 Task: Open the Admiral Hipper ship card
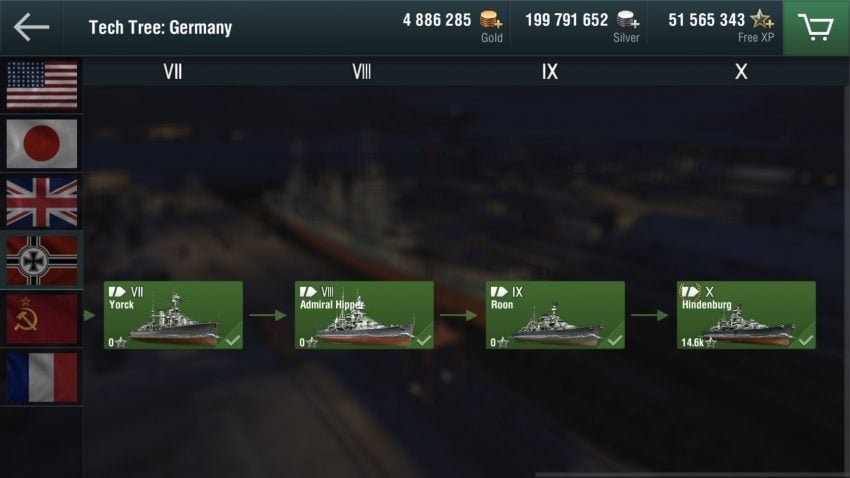click(x=364, y=315)
